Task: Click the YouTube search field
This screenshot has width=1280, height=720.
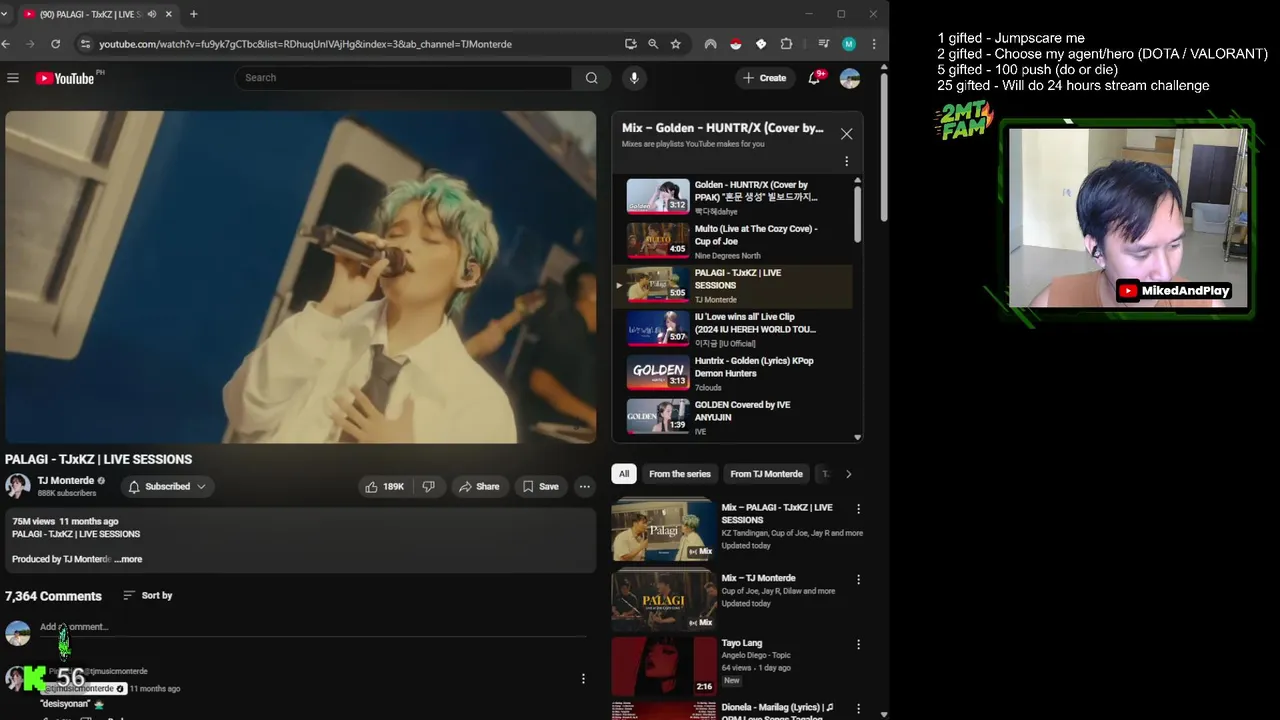Action: 403,78
